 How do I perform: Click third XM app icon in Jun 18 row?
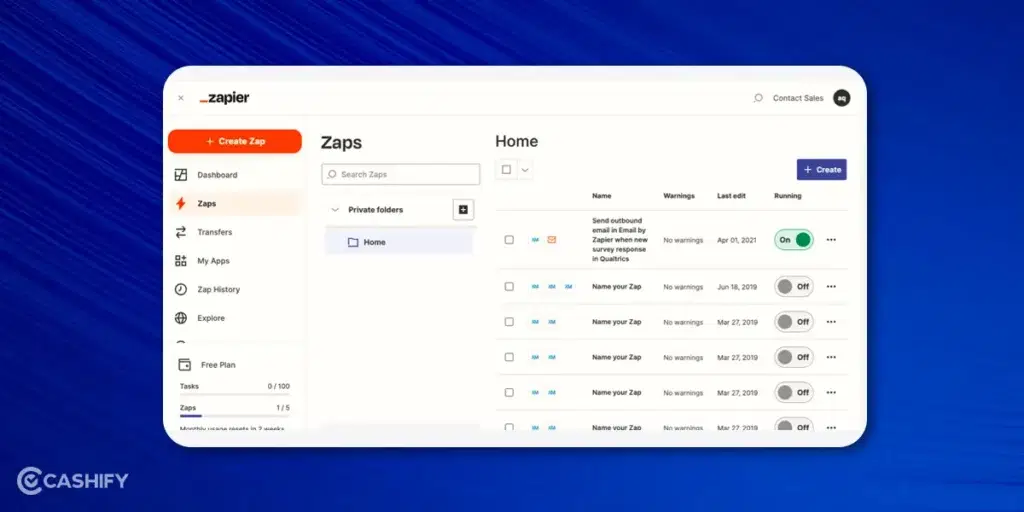pyautogui.click(x=568, y=287)
